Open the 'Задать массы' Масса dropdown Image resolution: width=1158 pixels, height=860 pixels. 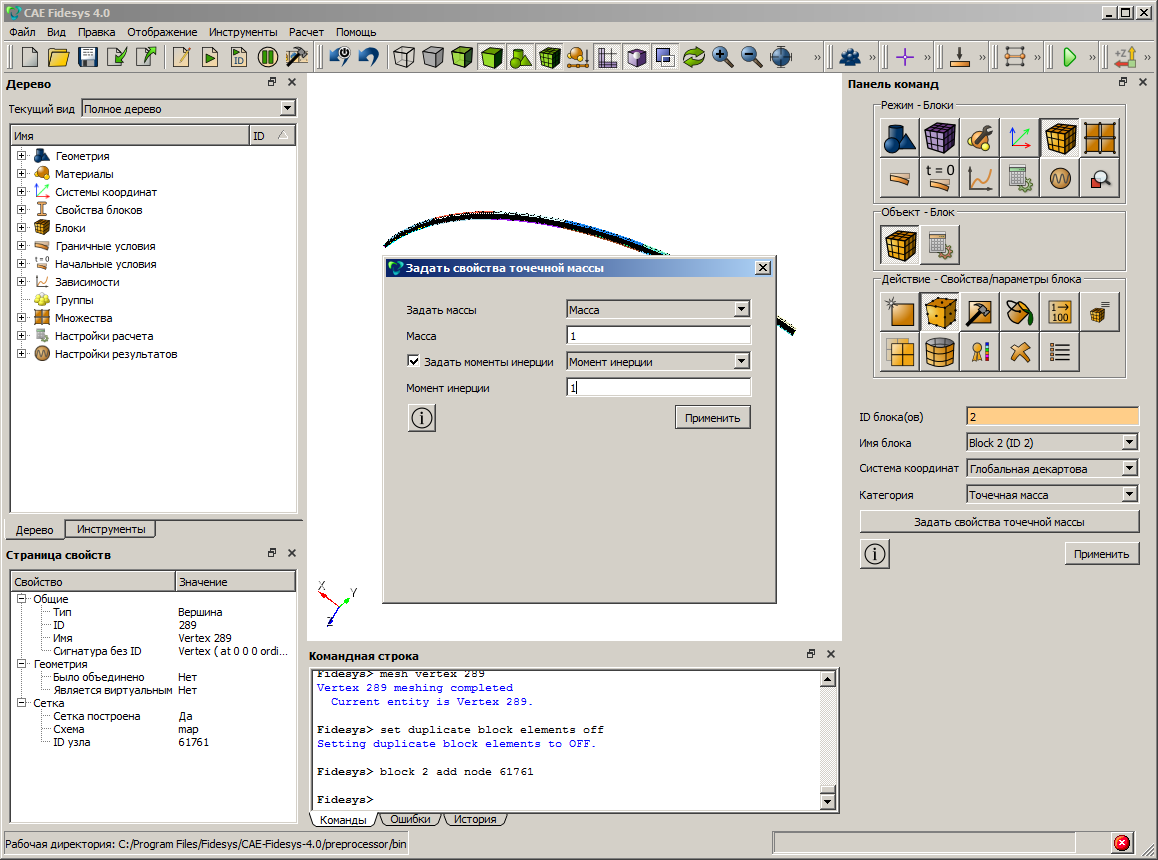click(742, 310)
